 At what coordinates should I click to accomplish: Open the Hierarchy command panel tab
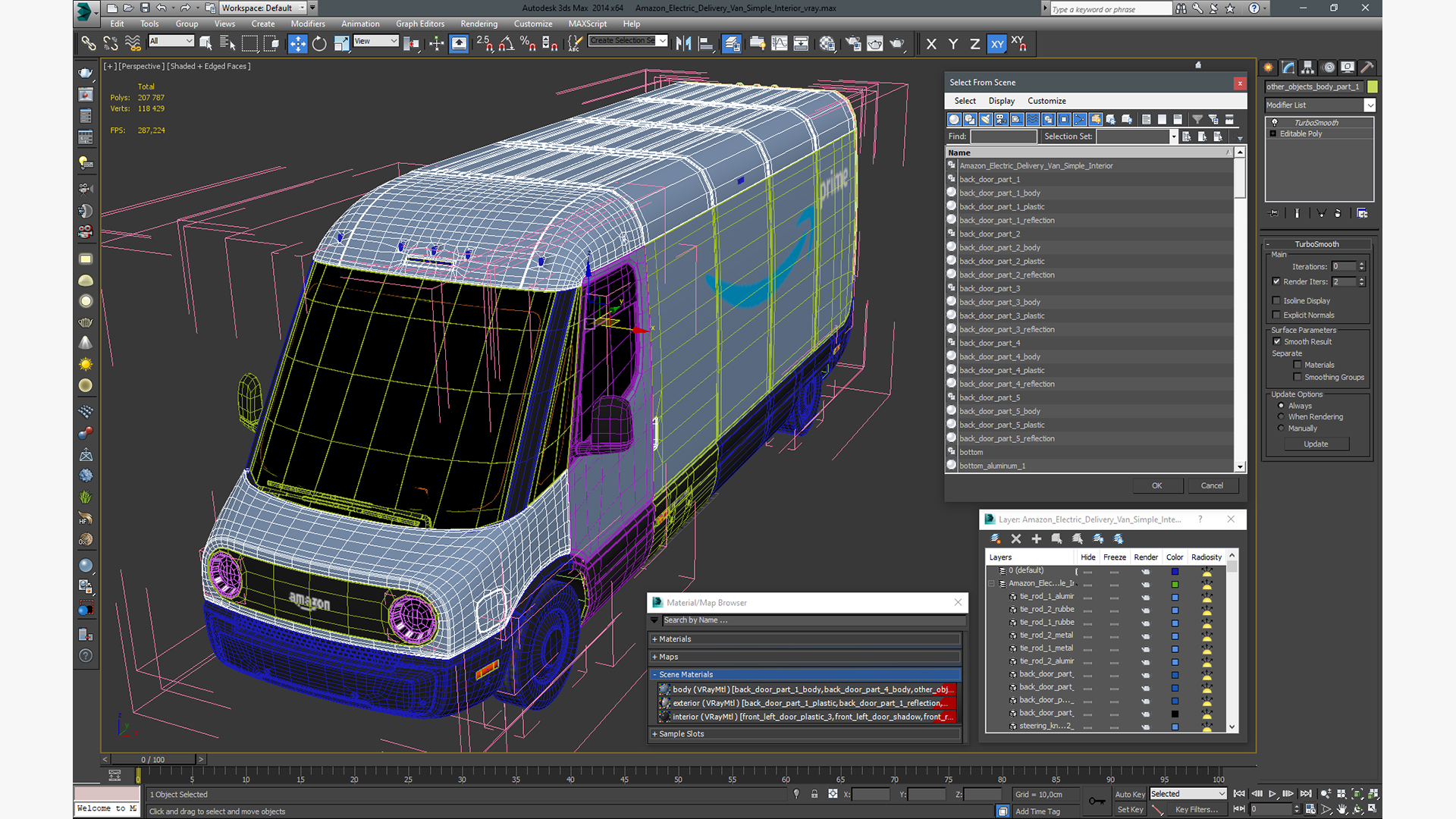1307,67
